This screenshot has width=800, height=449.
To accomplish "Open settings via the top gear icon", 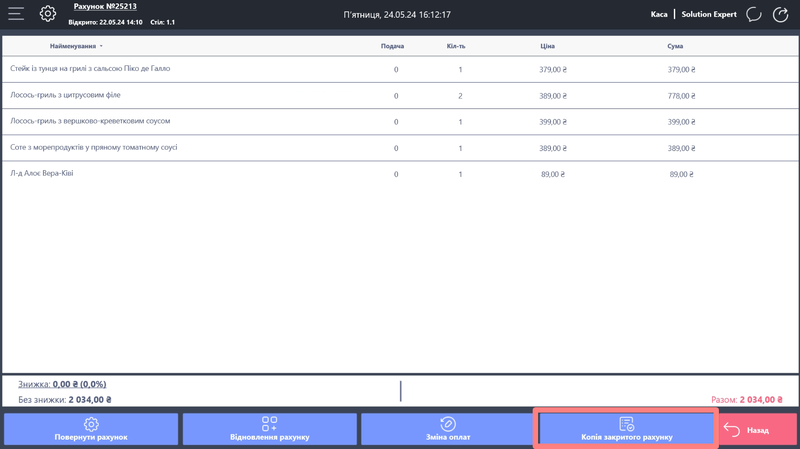I will pos(48,14).
